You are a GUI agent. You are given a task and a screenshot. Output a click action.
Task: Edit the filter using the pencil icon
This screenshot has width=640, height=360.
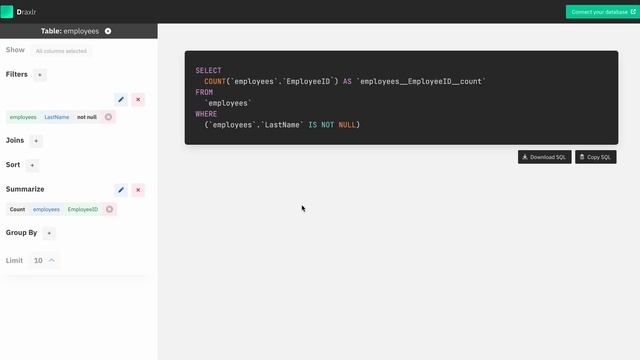coord(121,100)
